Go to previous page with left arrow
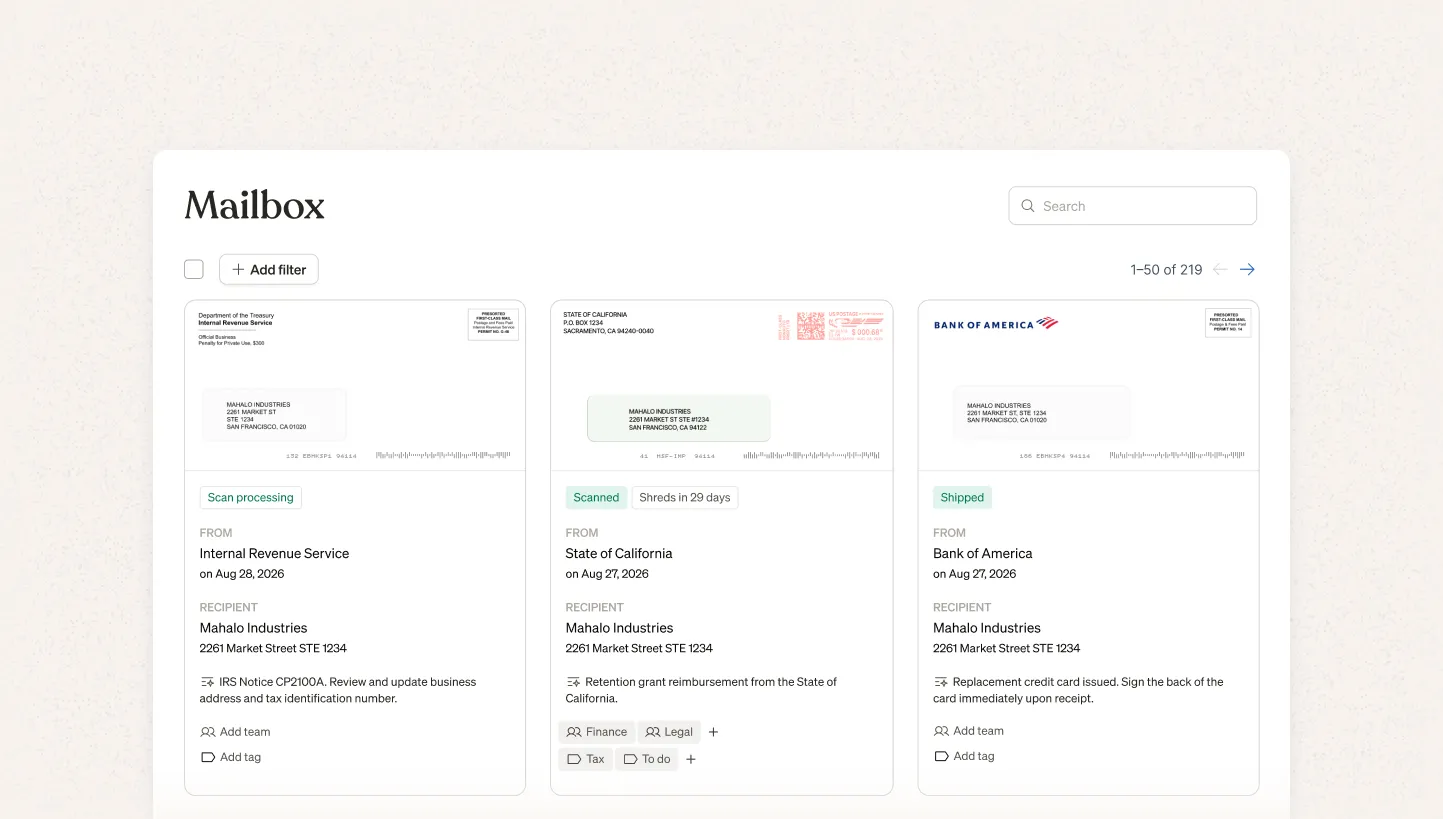1443x819 pixels. click(x=1220, y=269)
